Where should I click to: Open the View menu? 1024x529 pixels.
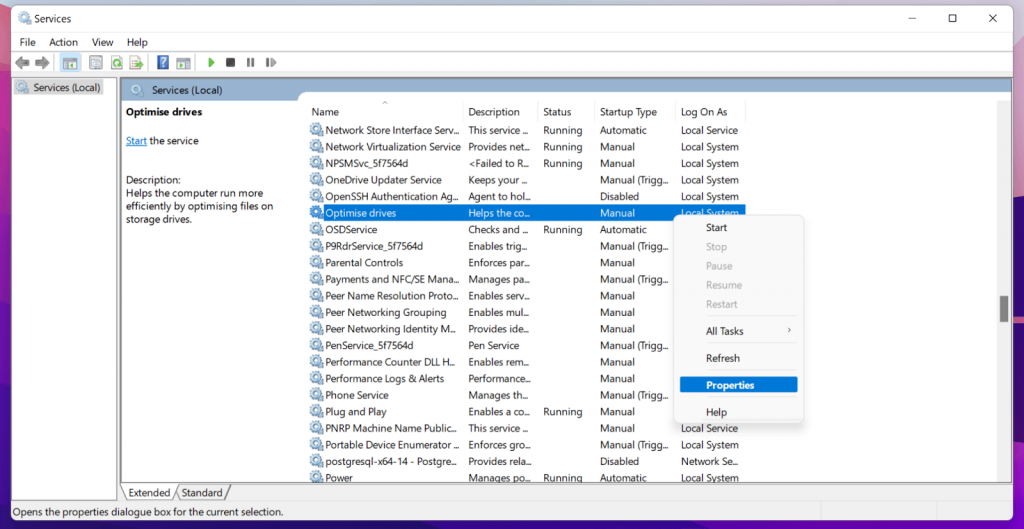103,42
